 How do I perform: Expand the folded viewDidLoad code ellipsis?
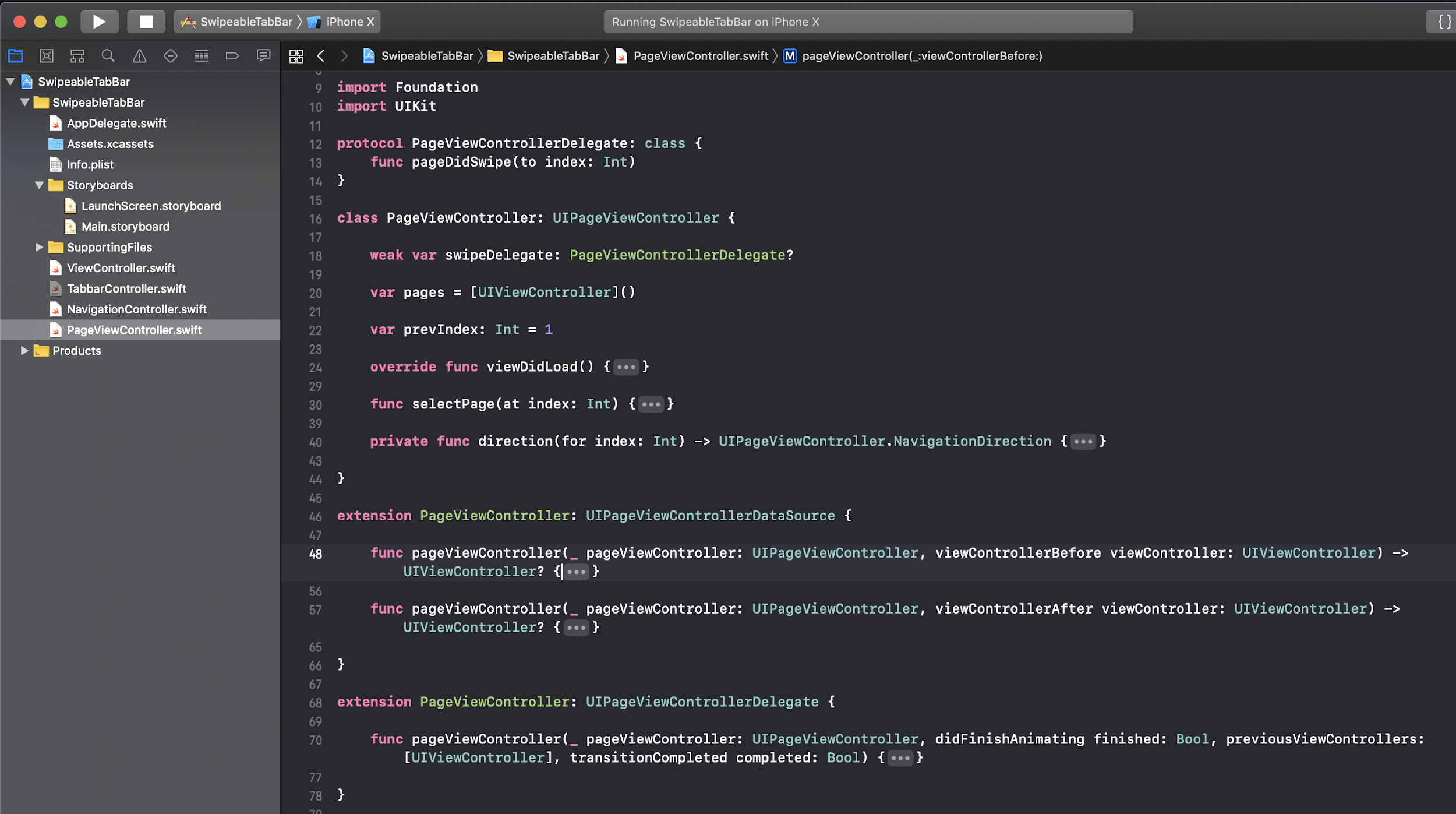click(x=625, y=367)
